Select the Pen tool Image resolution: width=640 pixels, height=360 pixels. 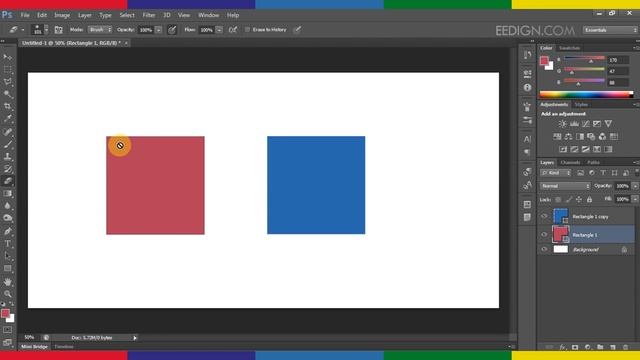[x=8, y=231]
